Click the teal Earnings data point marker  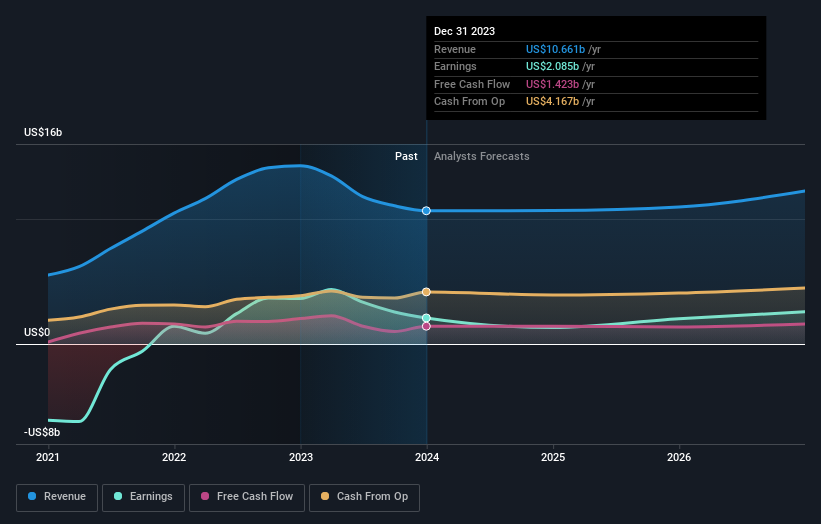pos(426,318)
